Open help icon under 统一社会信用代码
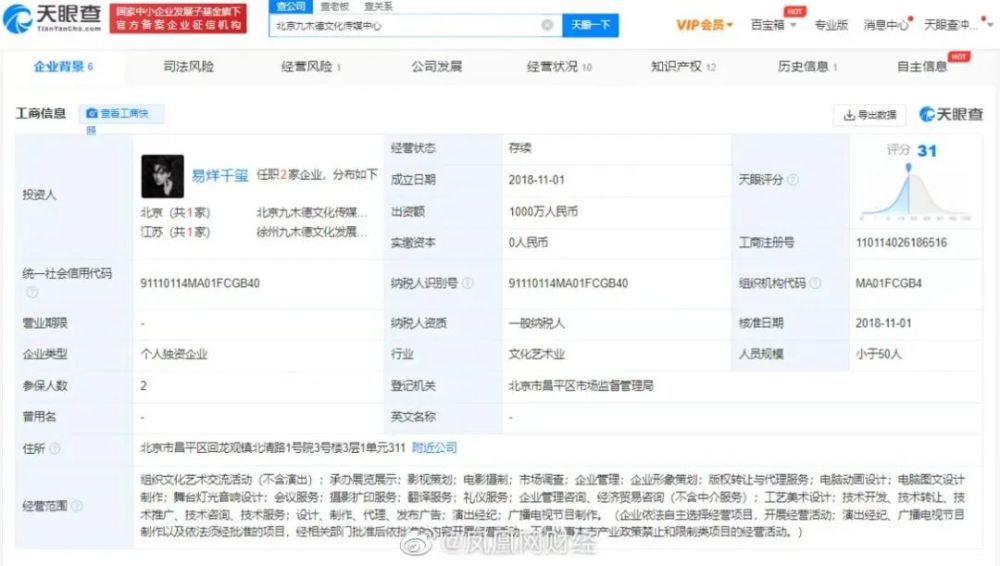The image size is (1000, 566). [32, 292]
